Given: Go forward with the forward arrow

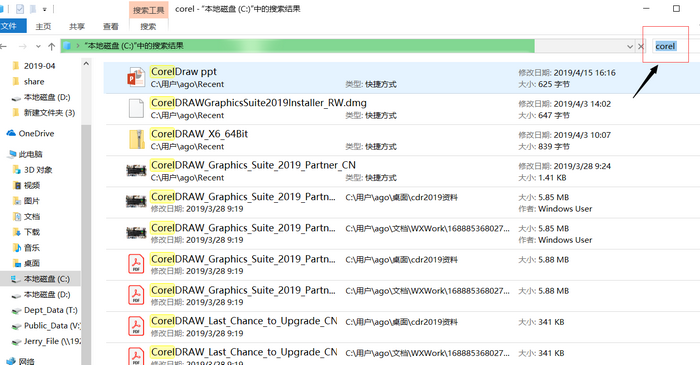Looking at the screenshot, I should (22, 46).
